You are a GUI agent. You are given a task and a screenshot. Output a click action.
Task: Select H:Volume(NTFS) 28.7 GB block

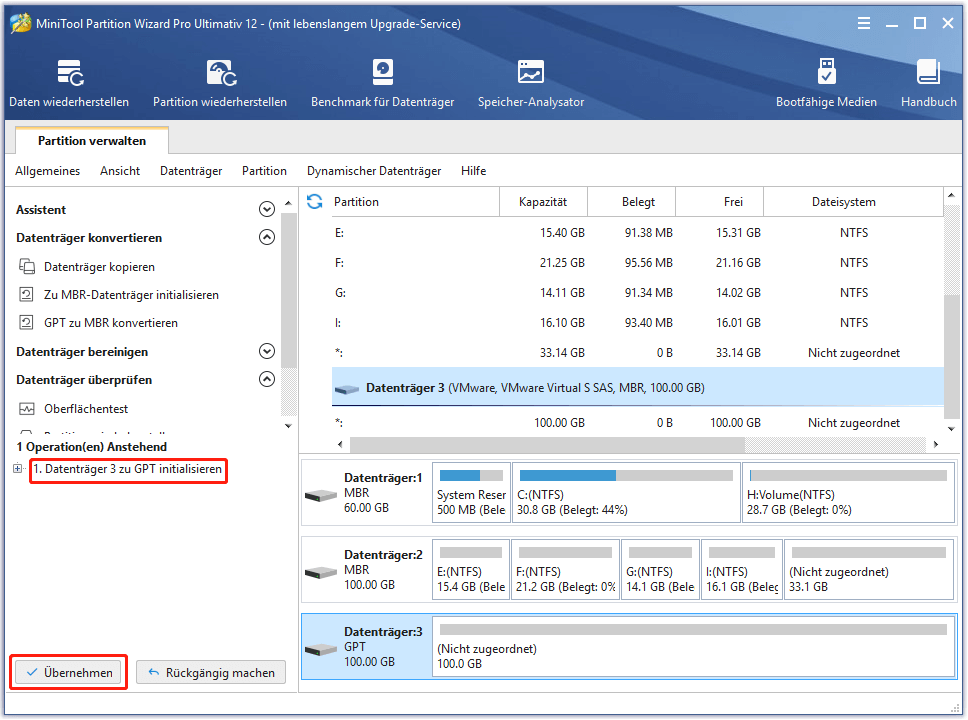[848, 493]
